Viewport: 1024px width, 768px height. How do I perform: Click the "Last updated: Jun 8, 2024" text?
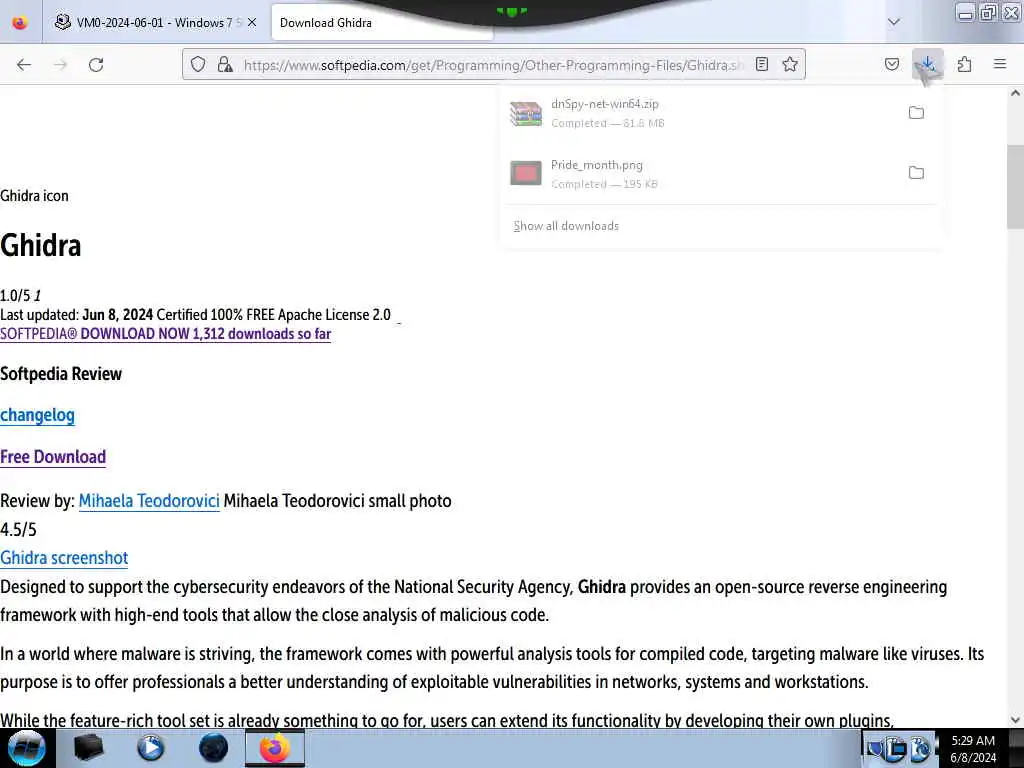[x=76, y=315]
